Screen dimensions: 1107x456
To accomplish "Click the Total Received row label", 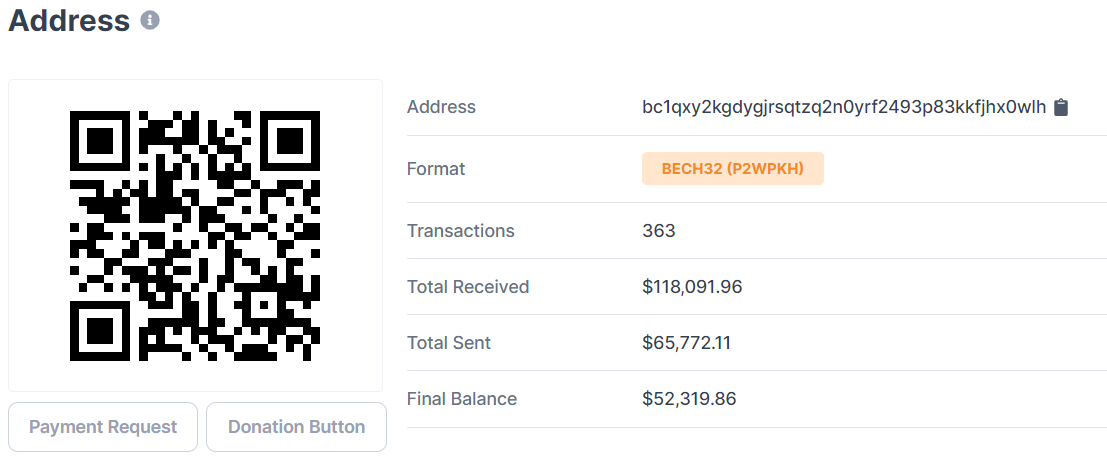I will [468, 287].
